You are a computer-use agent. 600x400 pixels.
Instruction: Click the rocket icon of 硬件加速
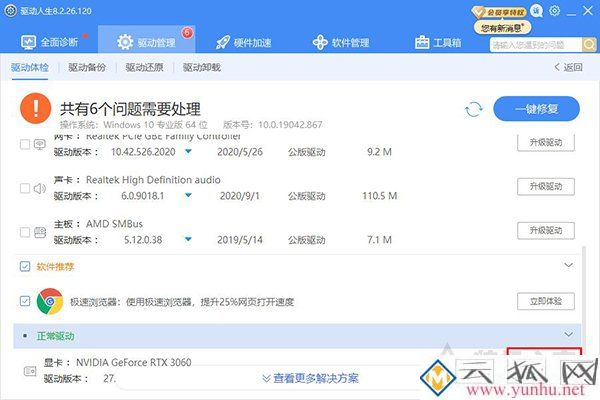[223, 42]
